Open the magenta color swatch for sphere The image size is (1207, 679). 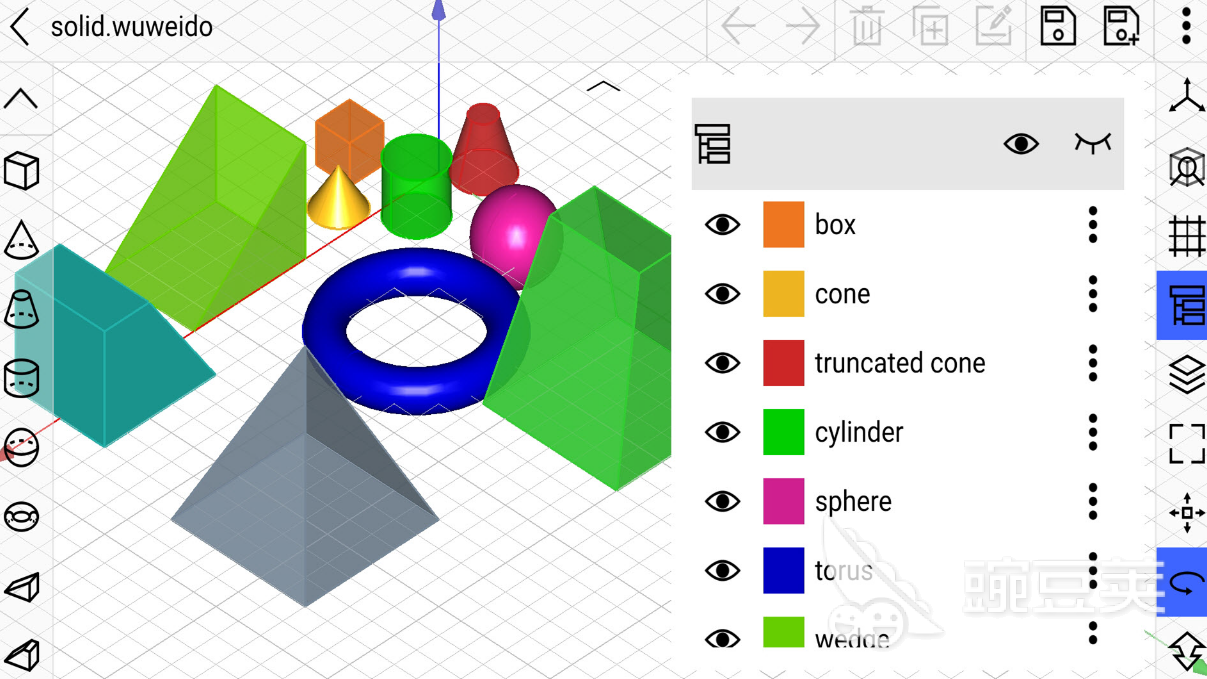coord(784,501)
